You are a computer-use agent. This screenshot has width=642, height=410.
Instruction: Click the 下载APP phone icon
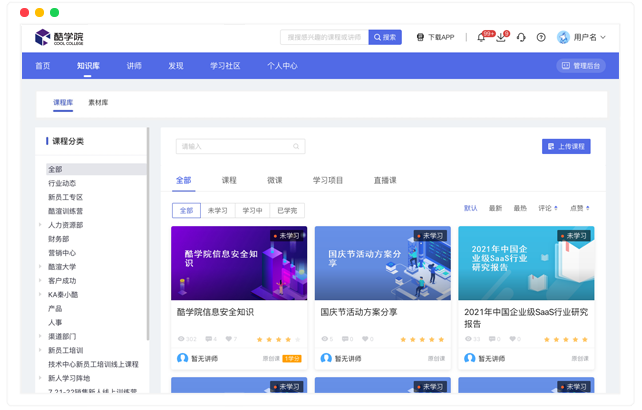point(420,37)
